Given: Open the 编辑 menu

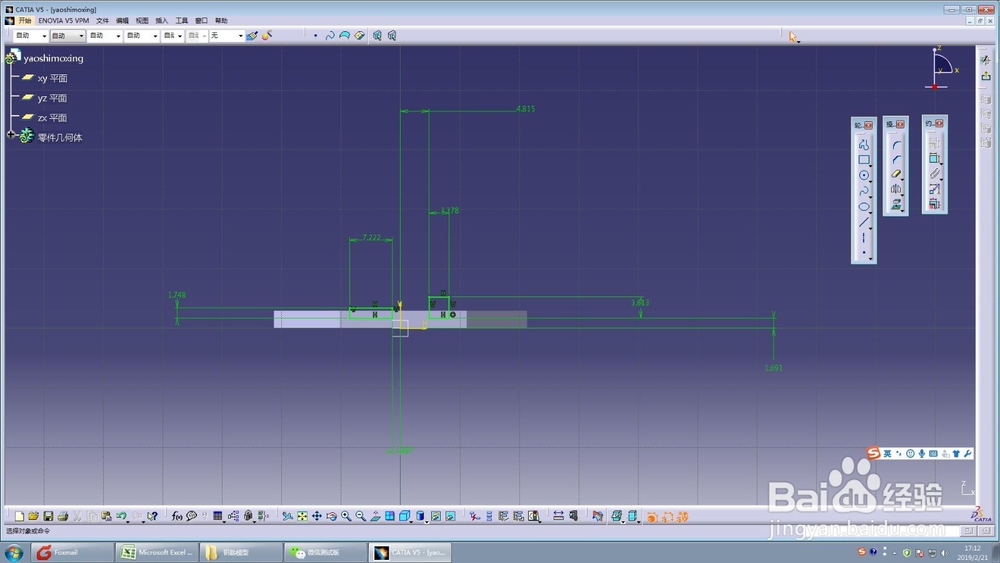Looking at the screenshot, I should click(x=122, y=20).
